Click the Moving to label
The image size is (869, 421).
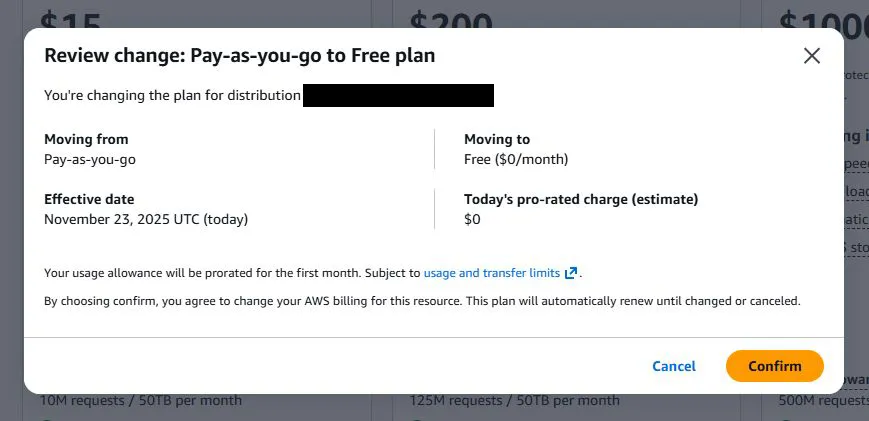tap(497, 139)
